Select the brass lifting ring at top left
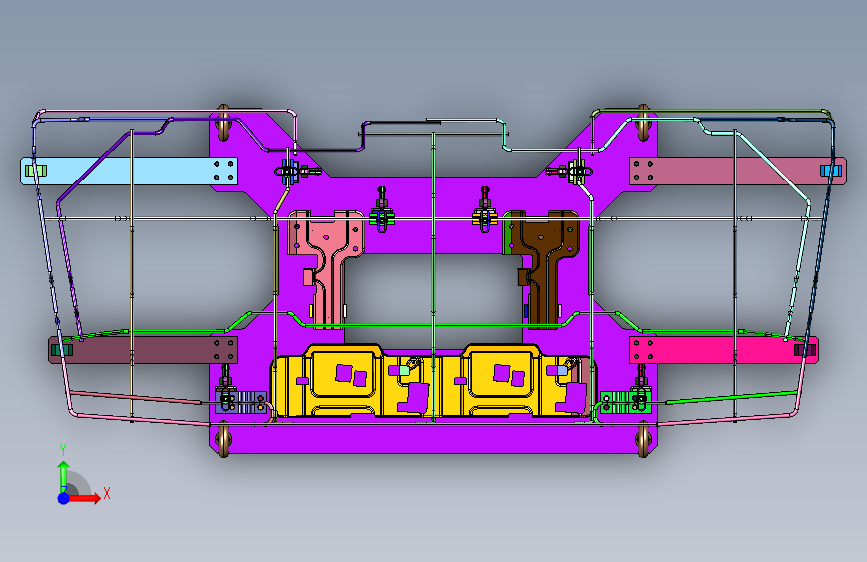867x562 pixels. click(223, 123)
